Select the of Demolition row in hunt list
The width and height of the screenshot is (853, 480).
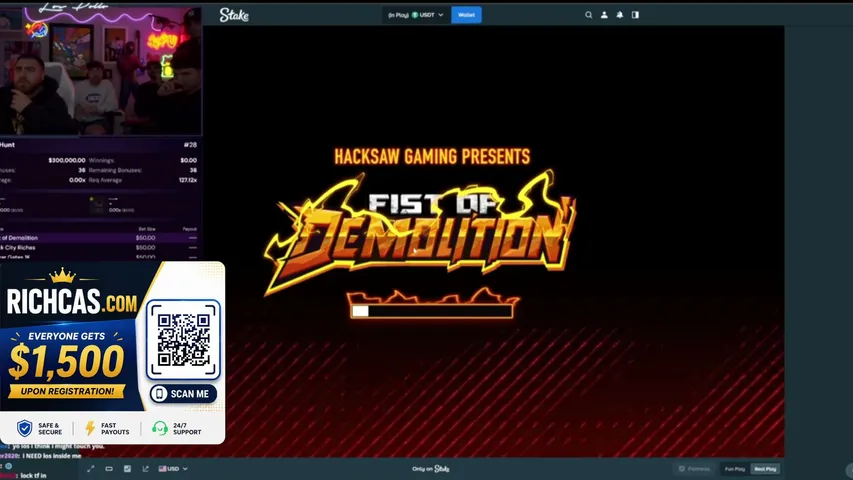[98, 238]
